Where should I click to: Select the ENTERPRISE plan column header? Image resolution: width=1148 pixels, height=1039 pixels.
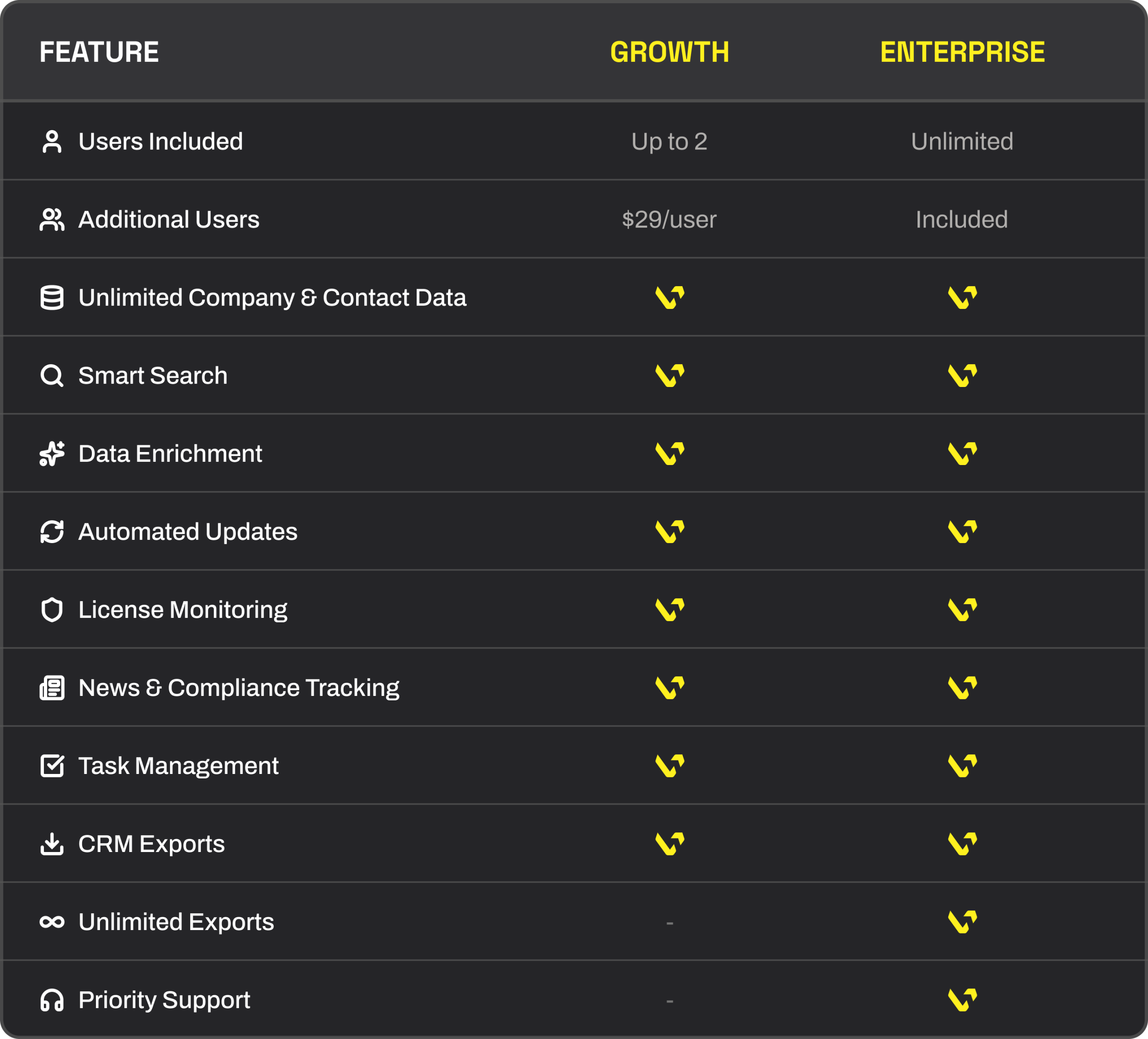962,52
